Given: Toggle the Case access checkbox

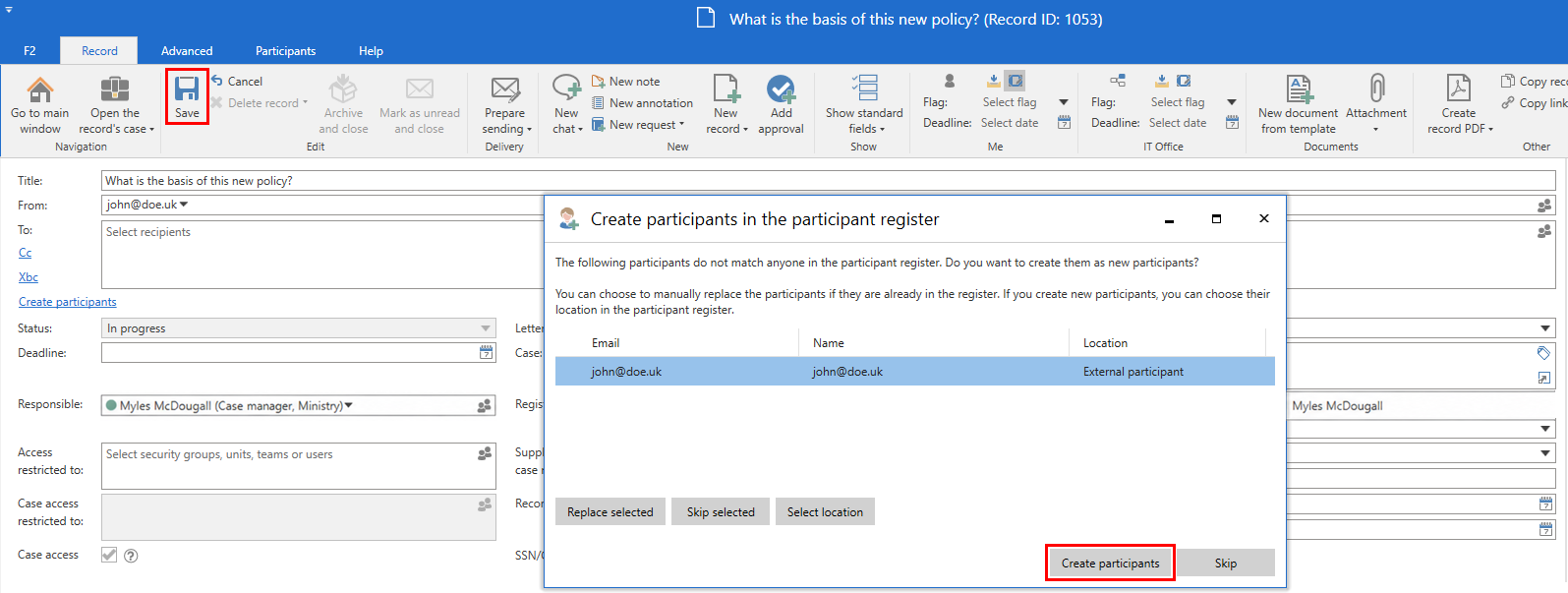Looking at the screenshot, I should [109, 555].
